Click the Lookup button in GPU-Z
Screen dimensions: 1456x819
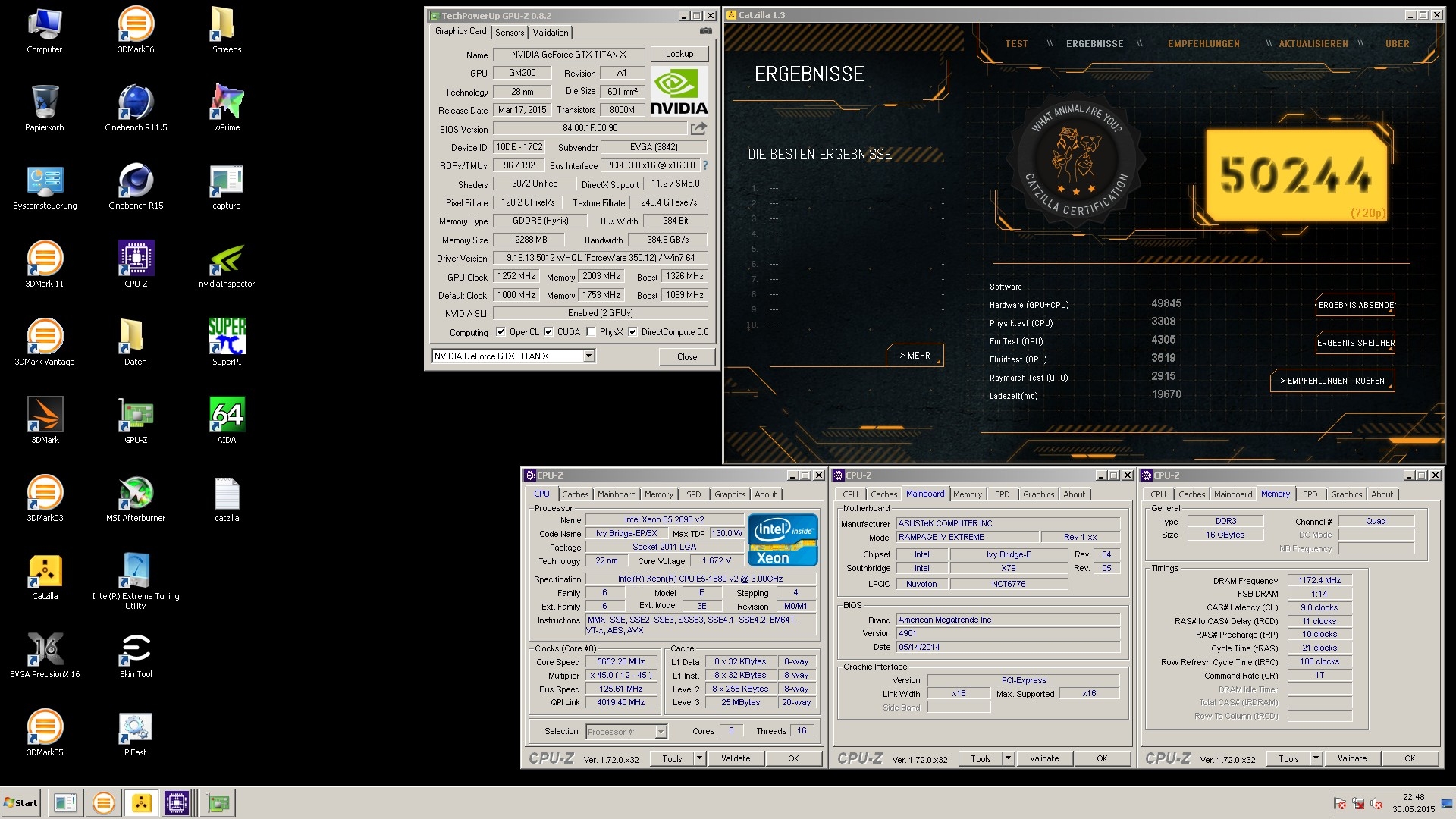(679, 54)
